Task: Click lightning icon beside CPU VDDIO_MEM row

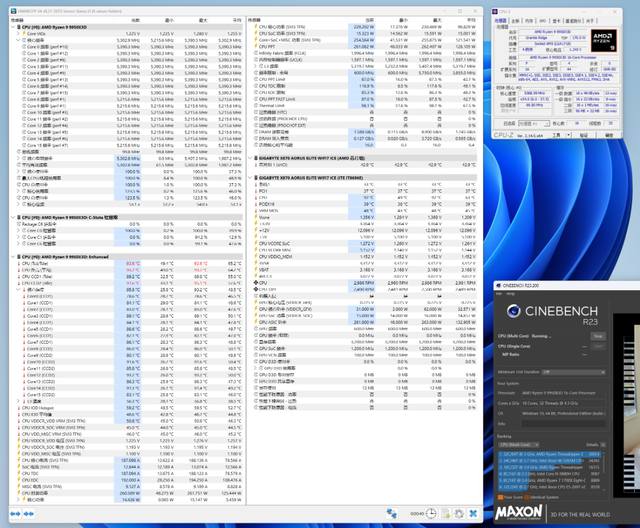Action: click(256, 257)
